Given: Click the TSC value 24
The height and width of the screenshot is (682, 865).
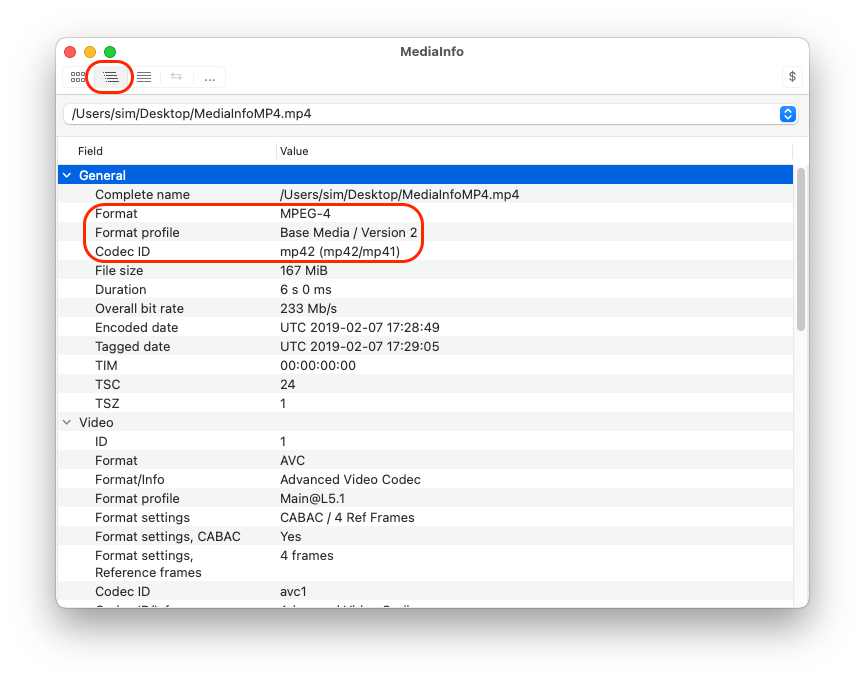Looking at the screenshot, I should (287, 385).
